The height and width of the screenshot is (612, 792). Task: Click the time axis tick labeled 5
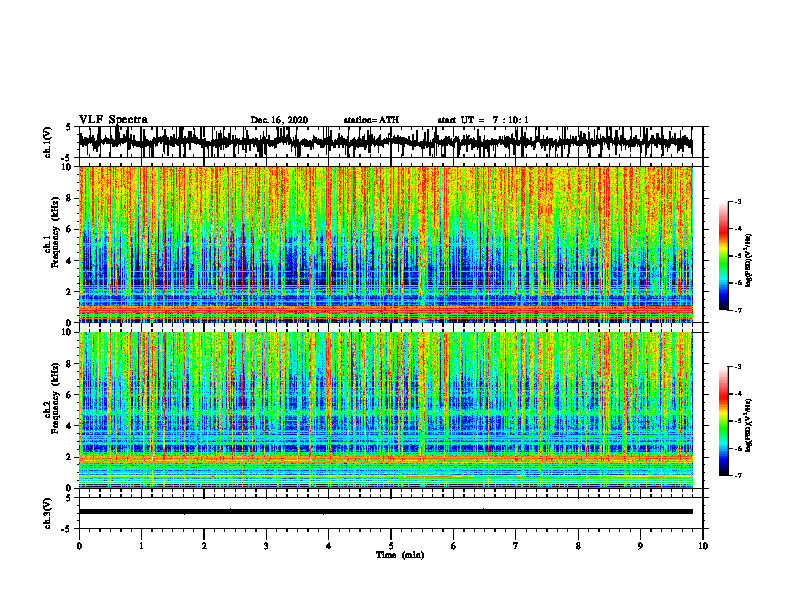point(391,546)
